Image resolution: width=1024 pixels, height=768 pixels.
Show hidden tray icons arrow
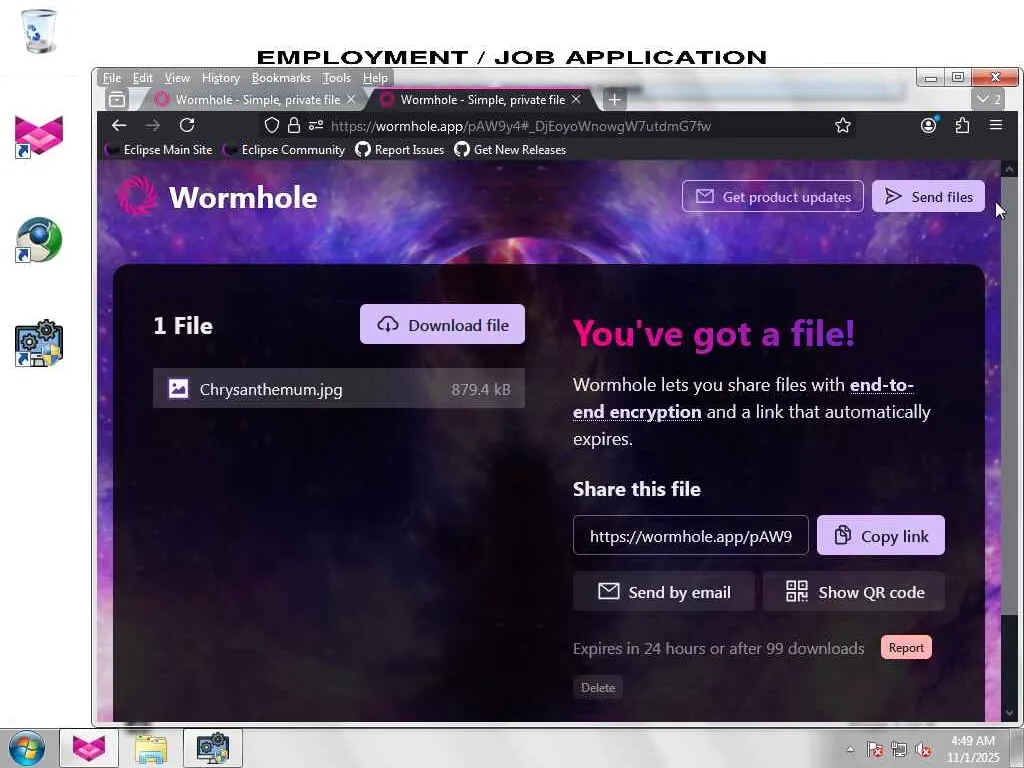click(x=850, y=750)
